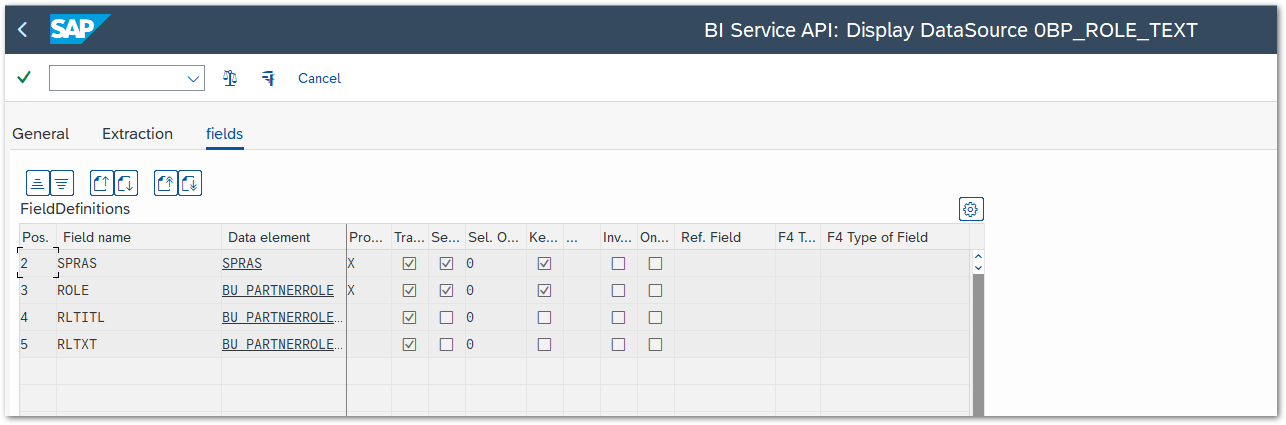
Task: Click the page up single-arrow icon
Action: tap(102, 183)
